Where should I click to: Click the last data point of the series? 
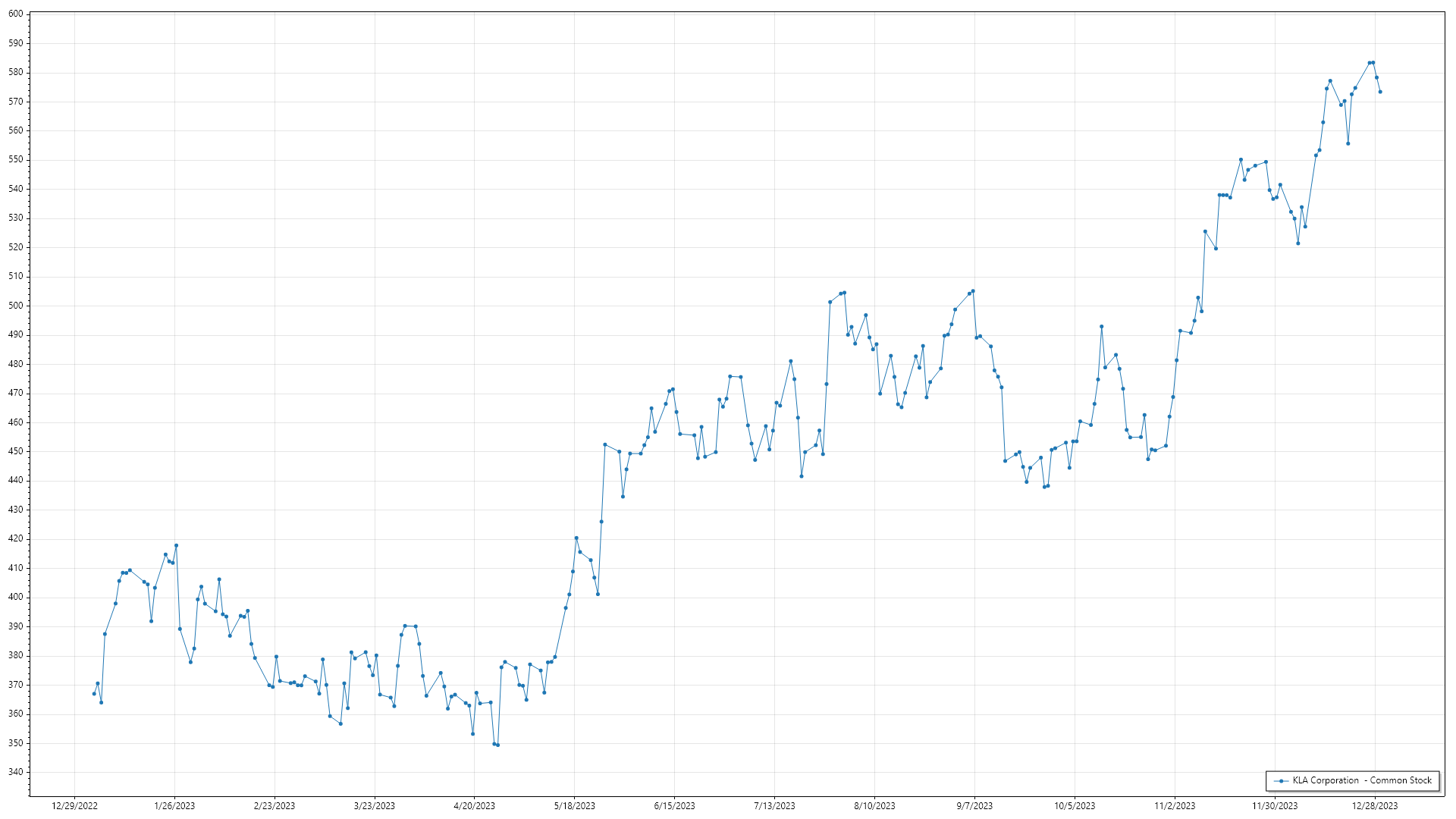(x=1380, y=92)
